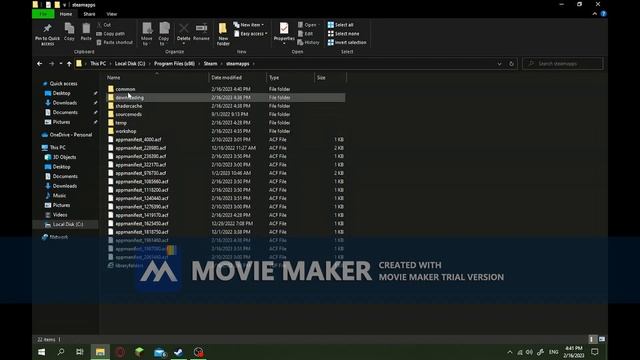Open Quick access in navigation pane
This screenshot has width=640, height=360.
[63, 83]
